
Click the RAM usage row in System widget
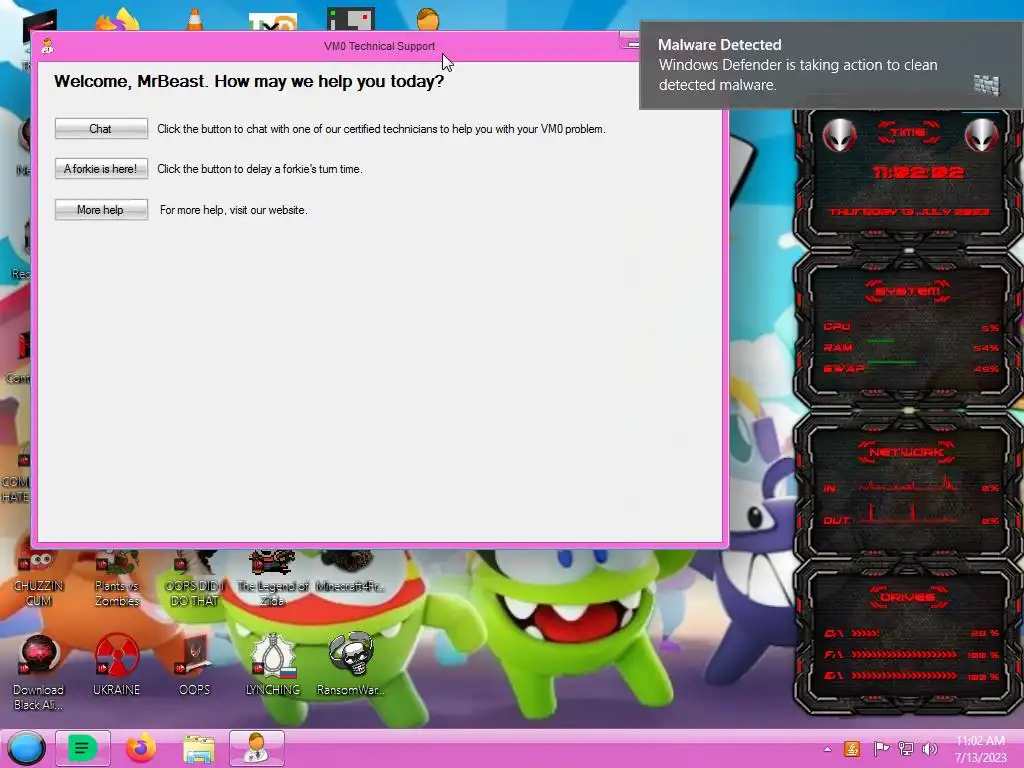click(x=911, y=347)
